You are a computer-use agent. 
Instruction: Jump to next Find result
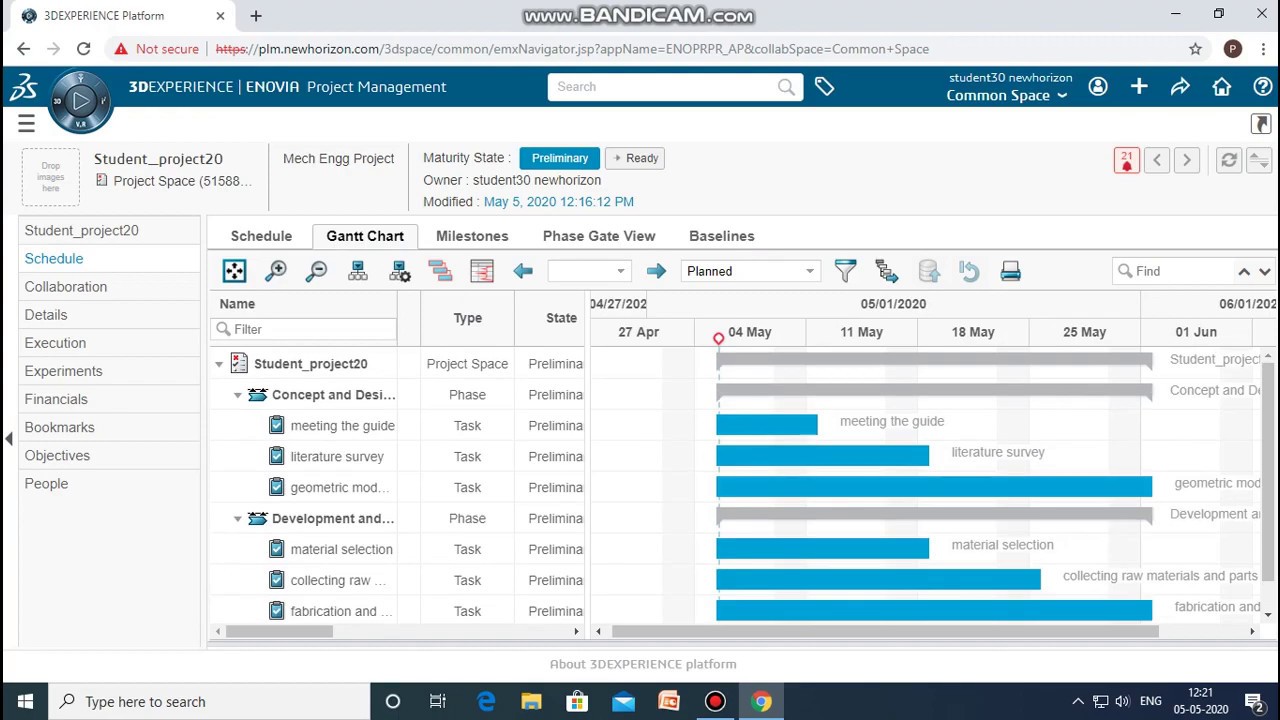[x=1264, y=271]
